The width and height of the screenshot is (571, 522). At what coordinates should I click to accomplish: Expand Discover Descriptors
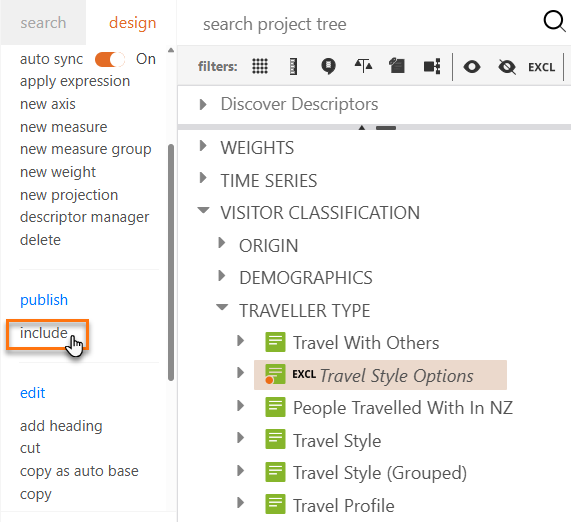203,105
